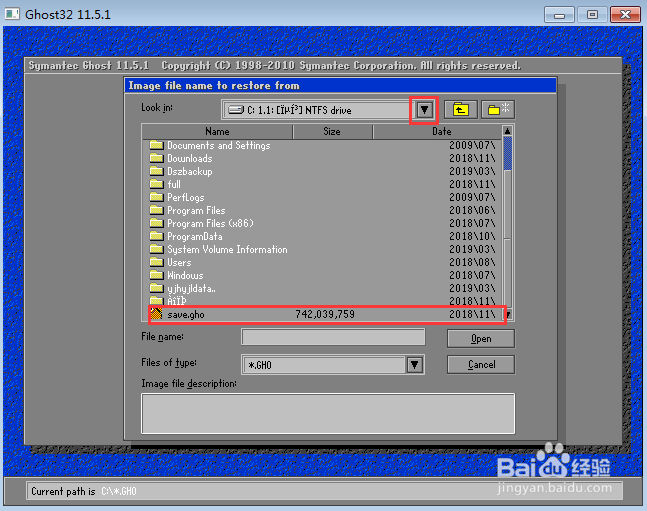Image resolution: width=647 pixels, height=511 pixels.
Task: Create new folder icon
Action: 498,110
